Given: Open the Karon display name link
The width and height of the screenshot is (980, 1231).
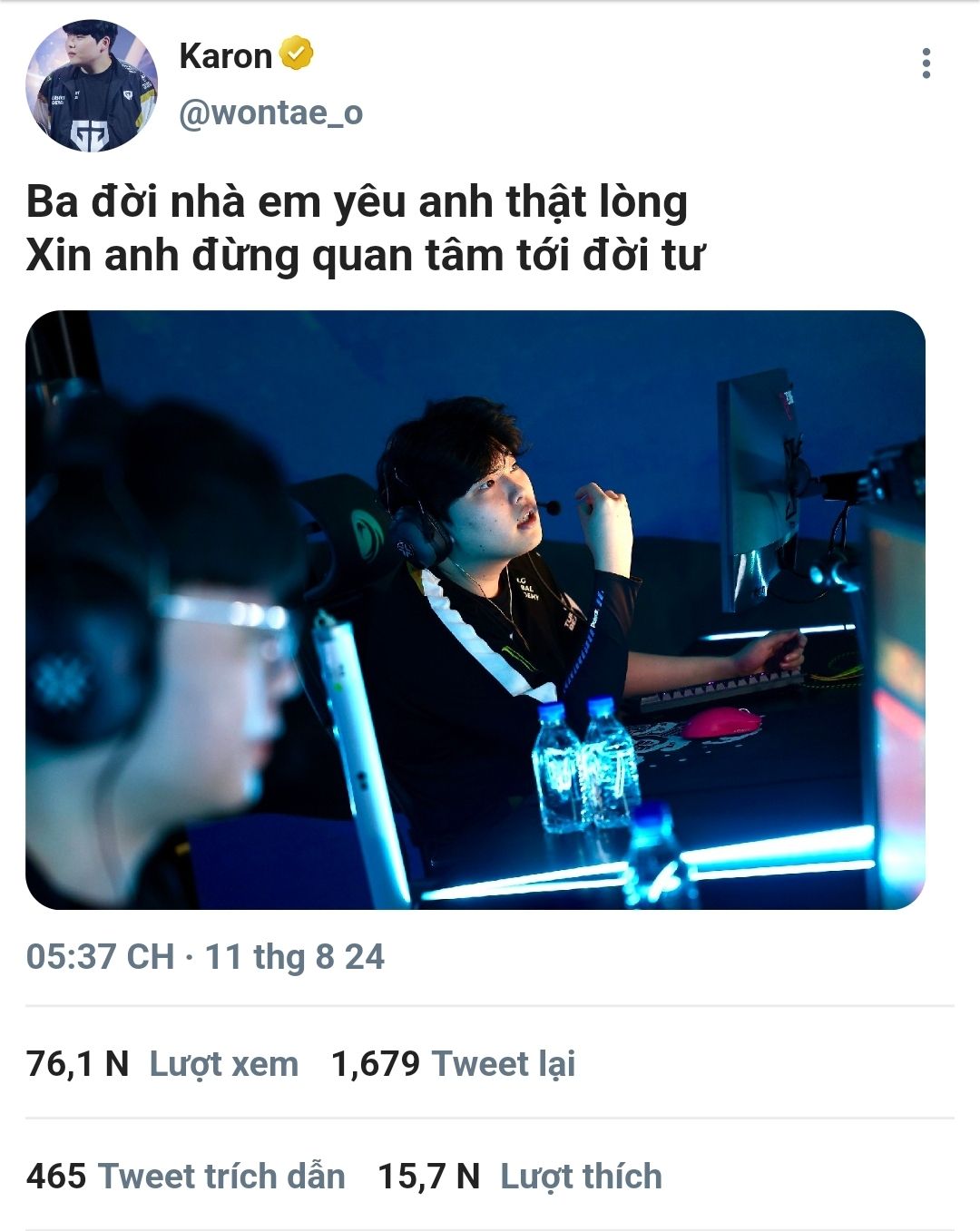Looking at the screenshot, I should (225, 55).
